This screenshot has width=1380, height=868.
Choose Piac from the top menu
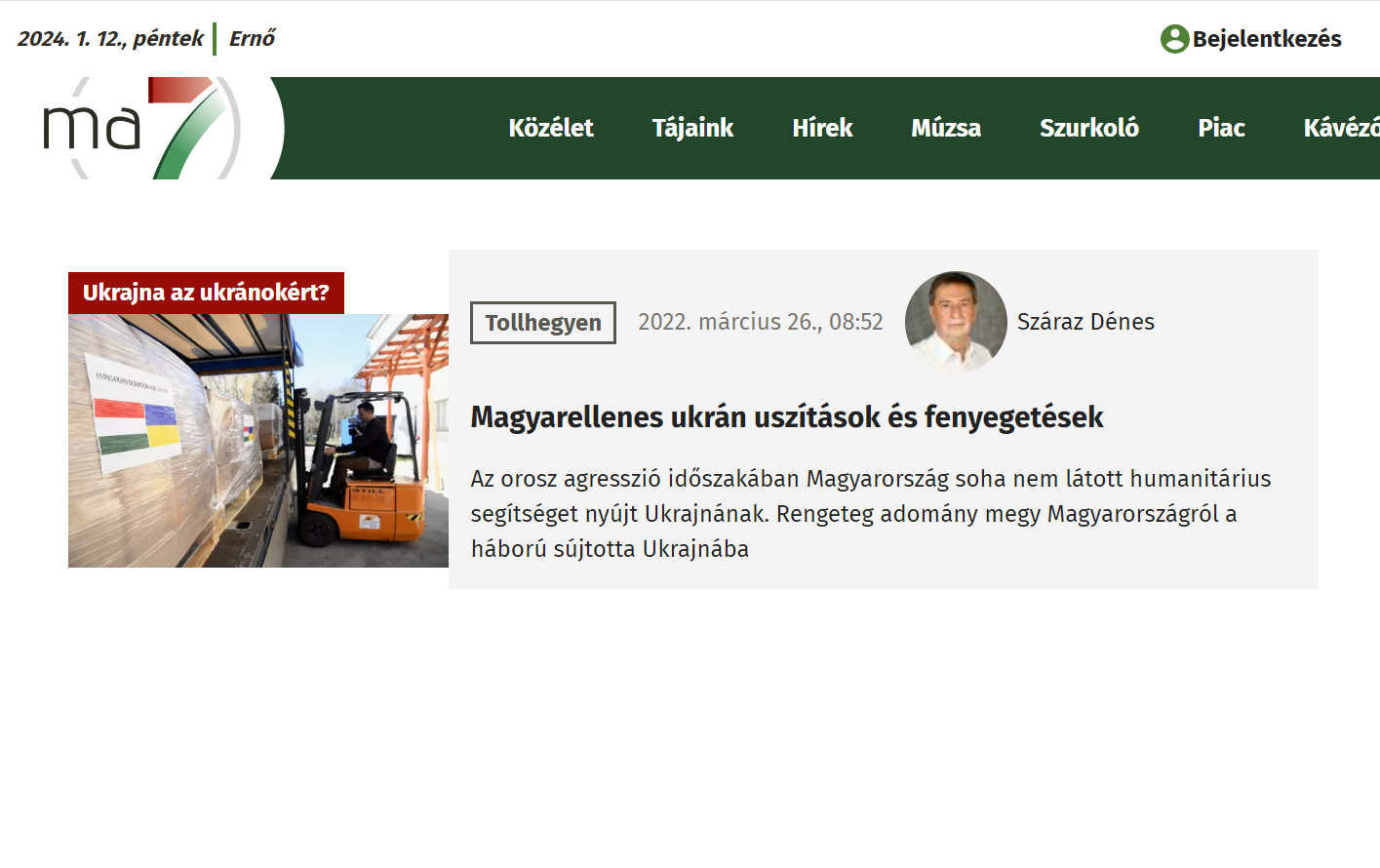[1221, 128]
